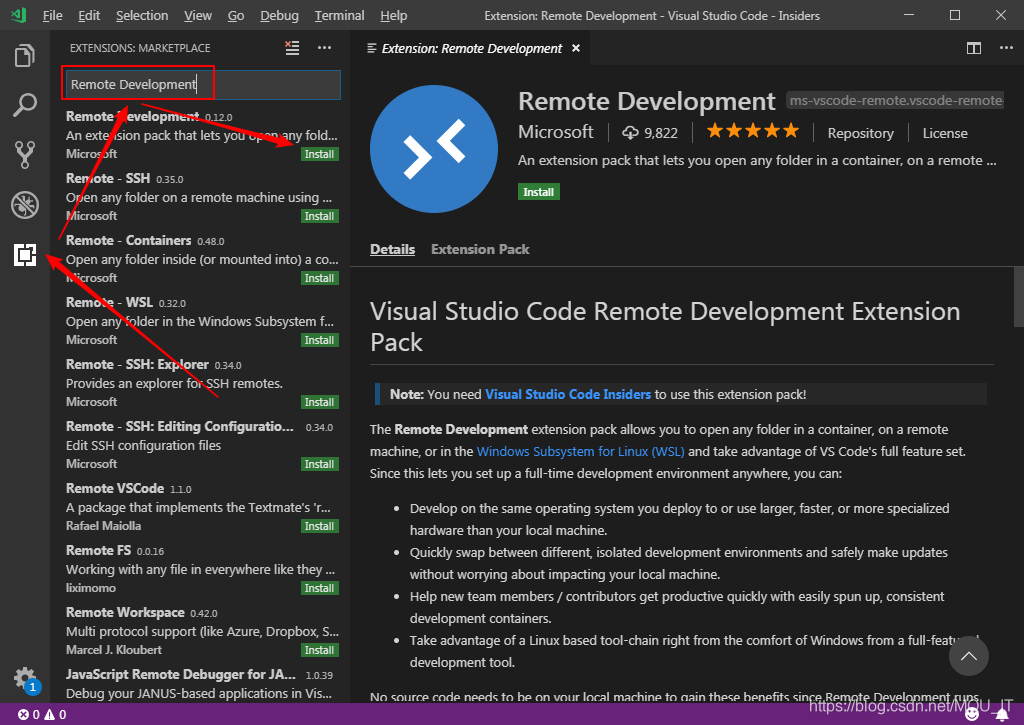This screenshot has width=1024, height=725.
Task: Click the feedback smiley in status bar
Action: click(972, 715)
